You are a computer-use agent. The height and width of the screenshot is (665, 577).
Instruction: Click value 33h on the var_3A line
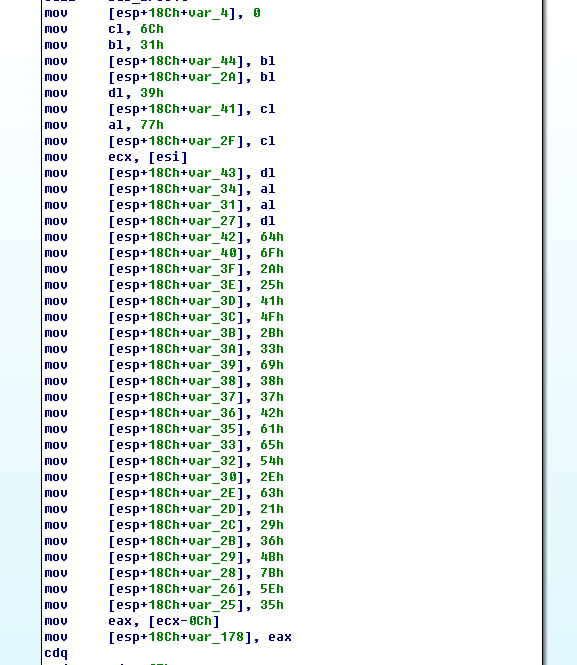tap(272, 349)
